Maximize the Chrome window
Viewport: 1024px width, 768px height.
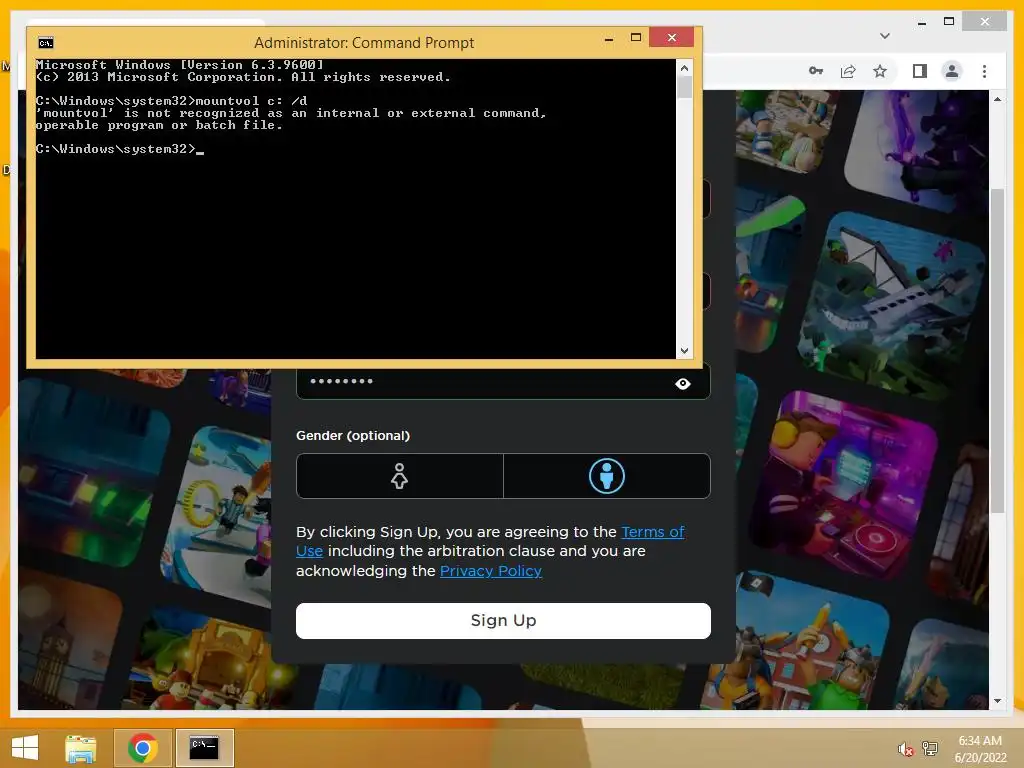[x=949, y=22]
